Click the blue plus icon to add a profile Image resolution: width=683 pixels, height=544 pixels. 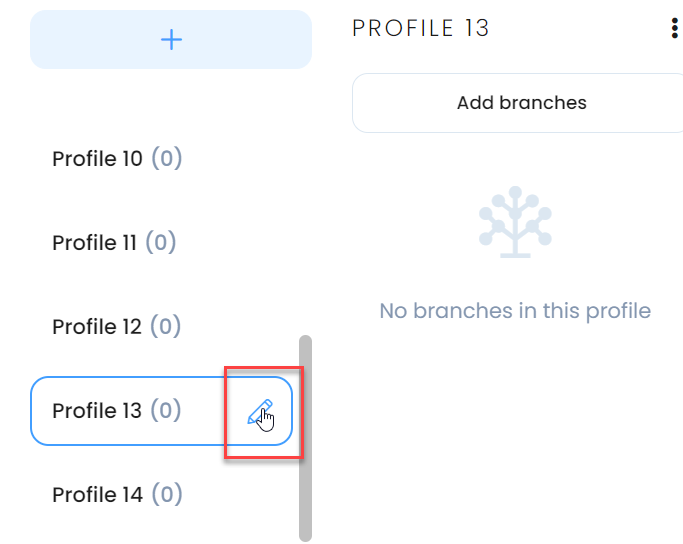pos(171,40)
